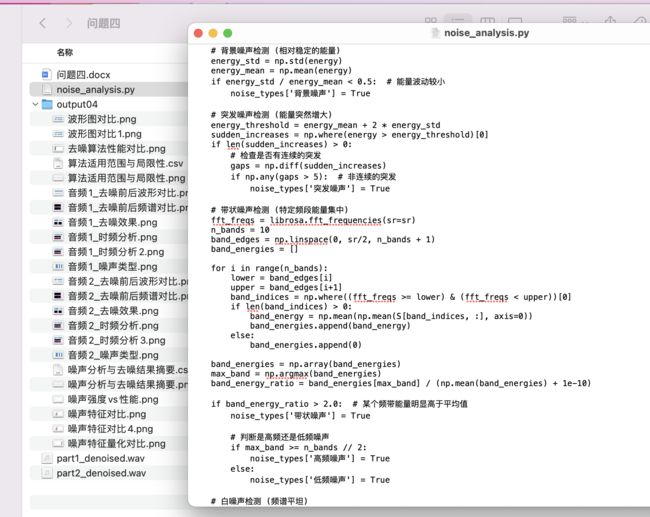This screenshot has height=517, width=650.
Task: Select the 算法适用范围与局限性.png file icon
Action: (58, 178)
